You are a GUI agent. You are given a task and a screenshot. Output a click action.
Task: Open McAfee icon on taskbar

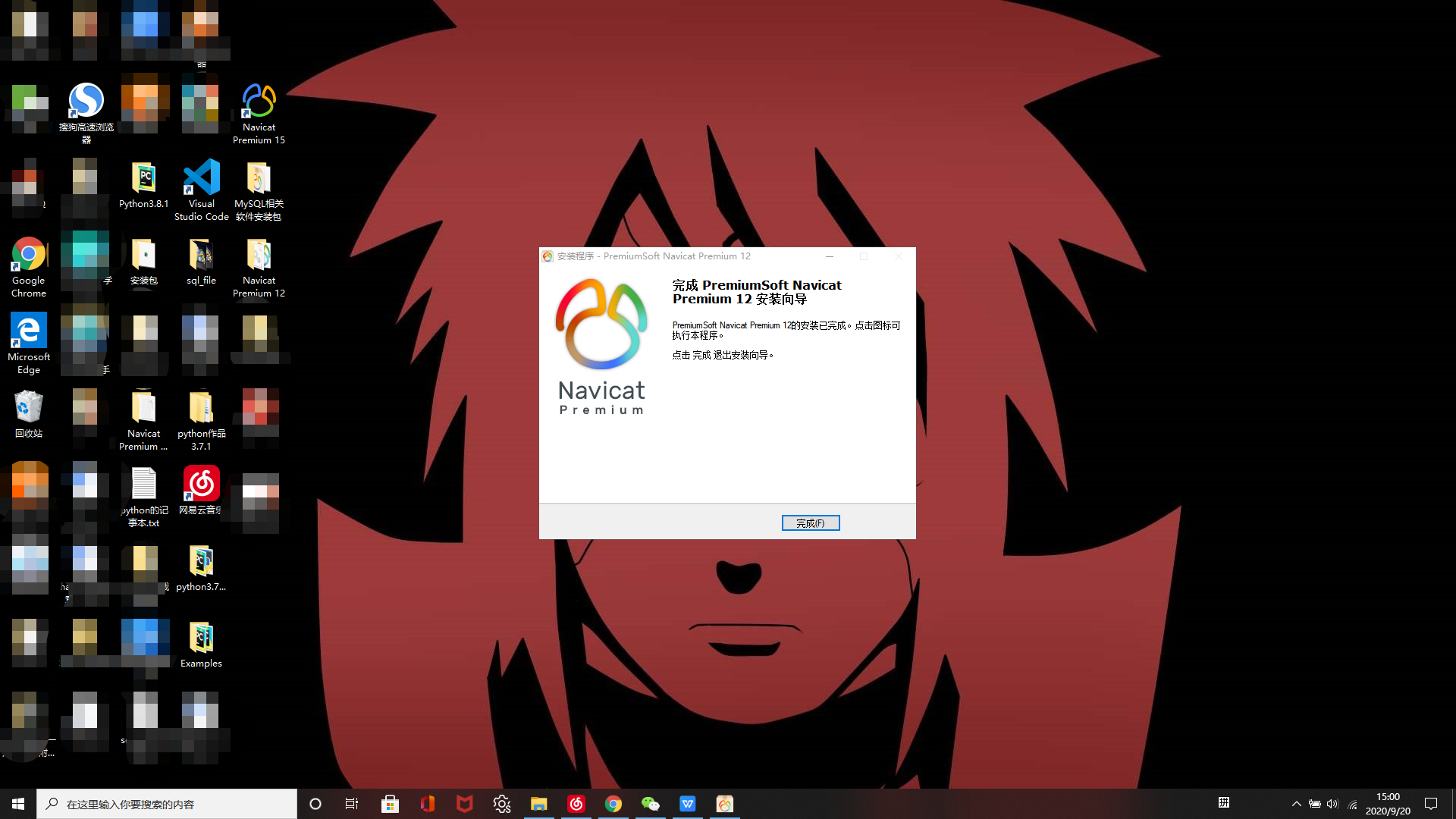point(464,804)
